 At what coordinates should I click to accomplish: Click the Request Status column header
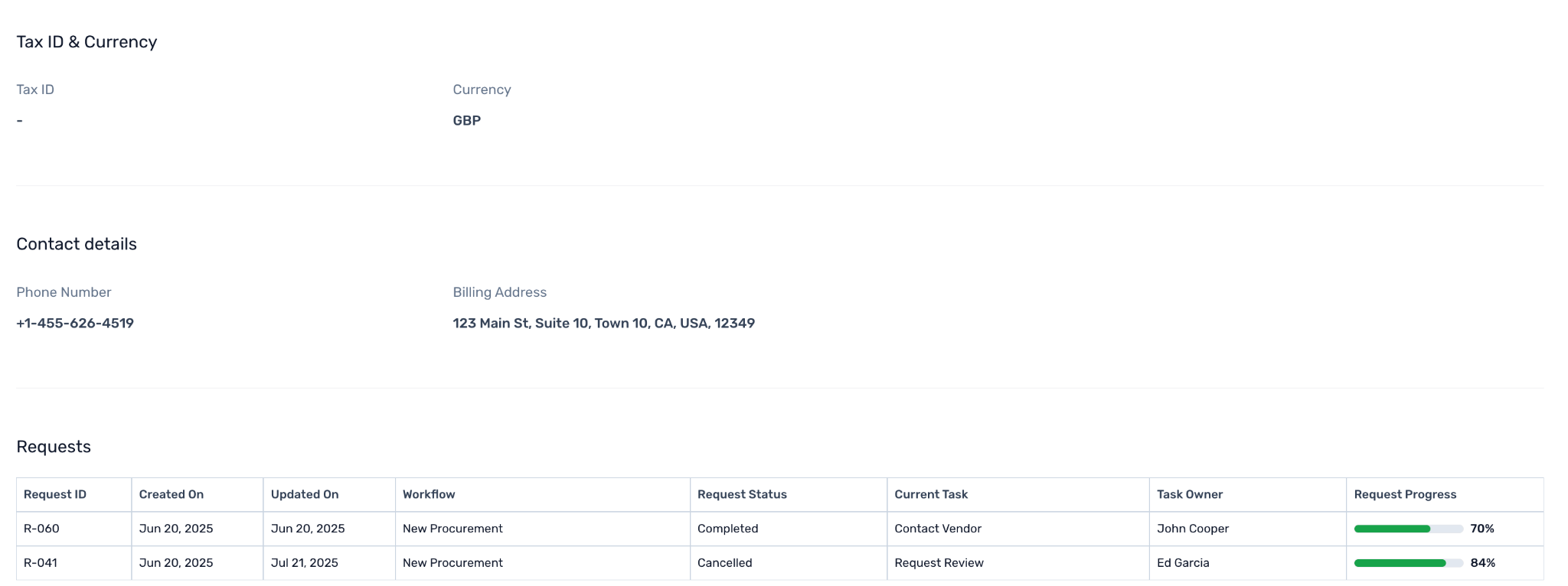tap(789, 494)
